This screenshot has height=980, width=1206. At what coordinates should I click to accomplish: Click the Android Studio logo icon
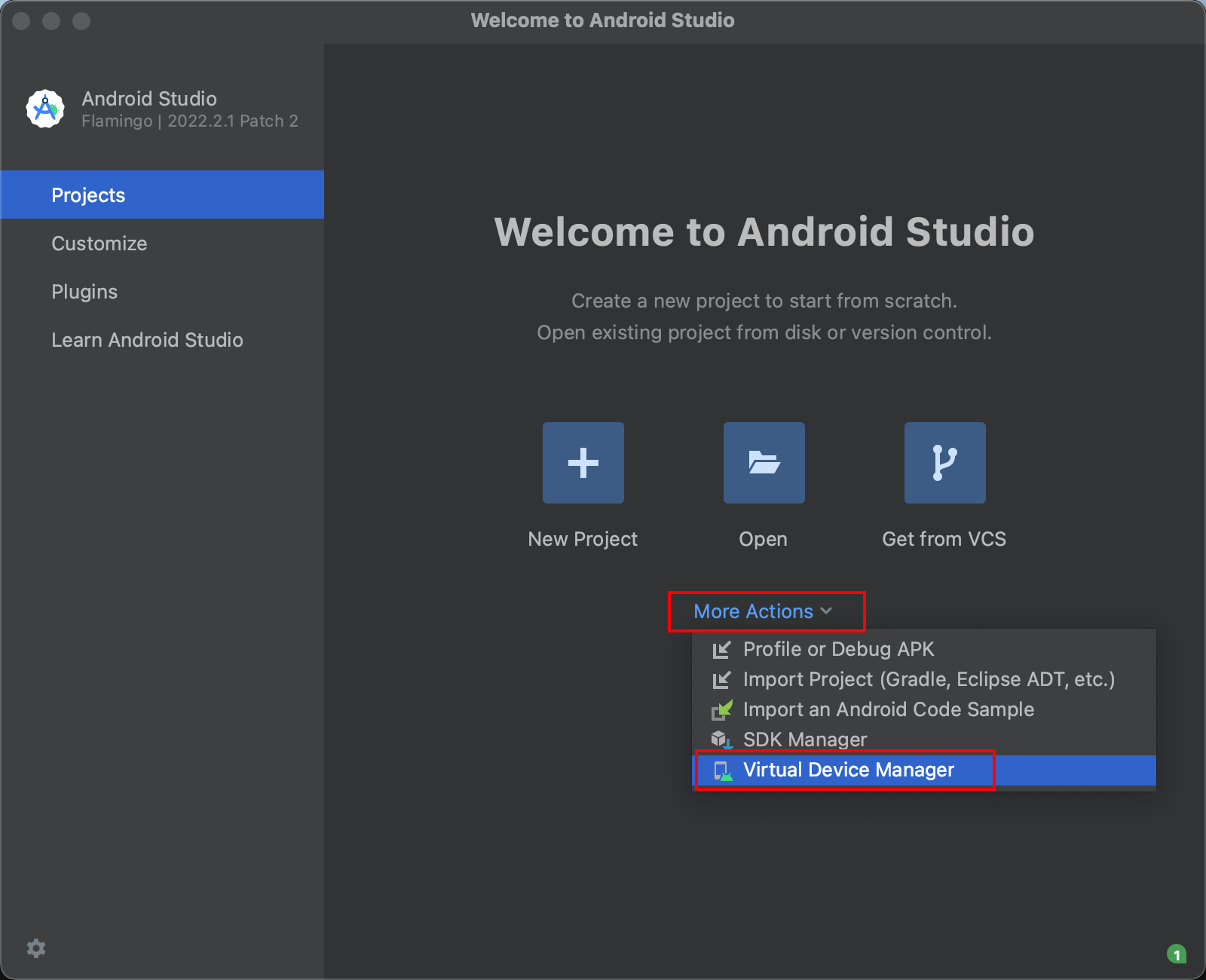click(45, 109)
